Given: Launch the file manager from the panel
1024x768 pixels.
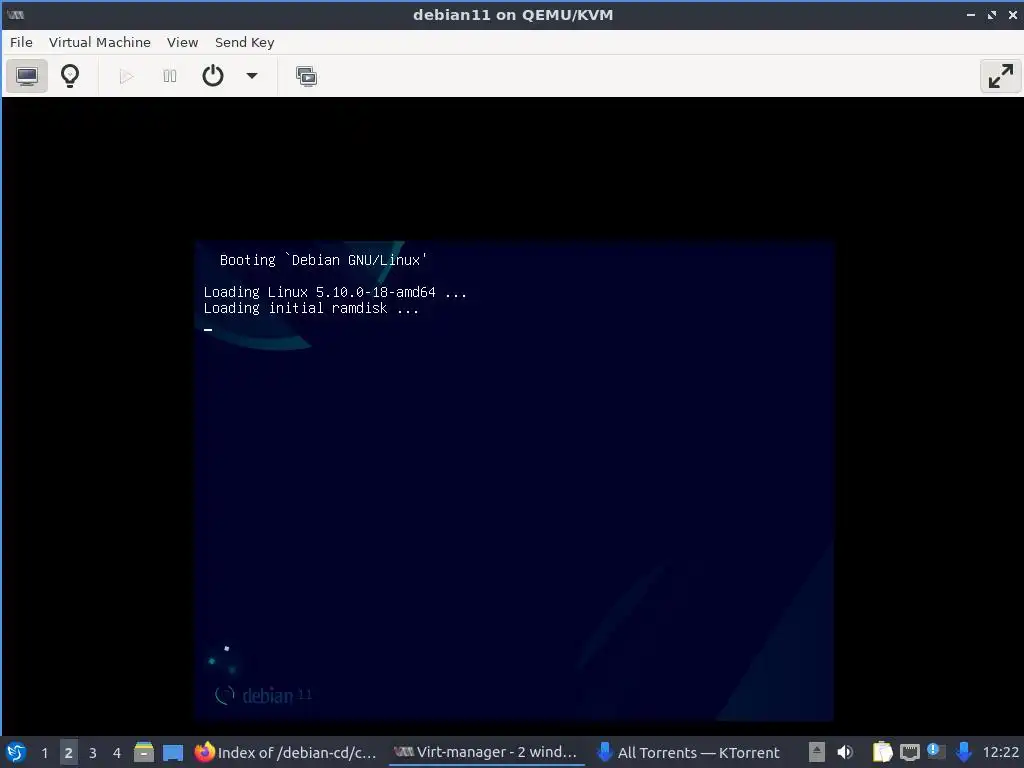Looking at the screenshot, I should coord(144,752).
